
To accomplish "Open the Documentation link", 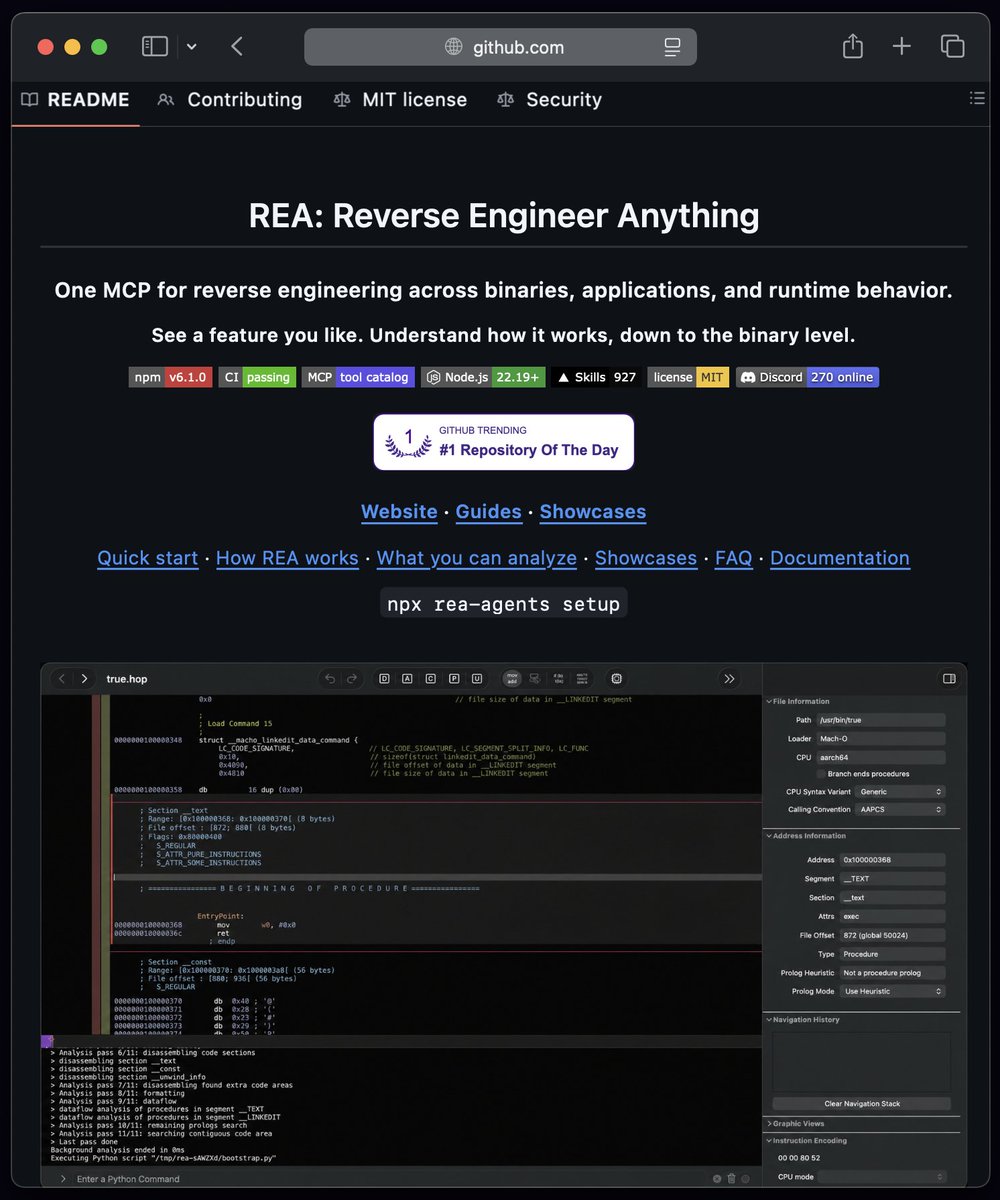I will click(x=840, y=558).
